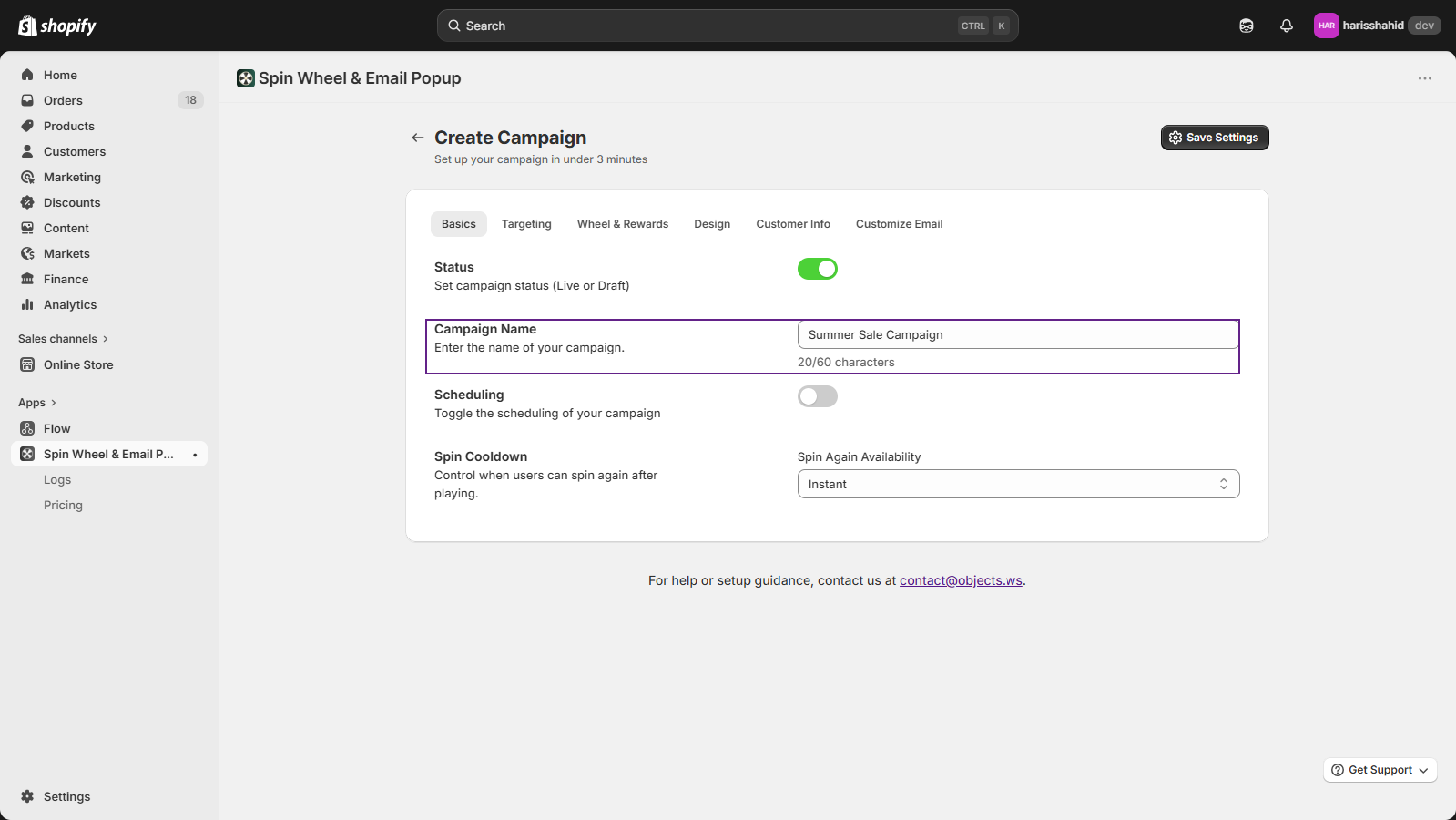1456x820 pixels.
Task: Open the Customers person icon
Action: (x=27, y=151)
